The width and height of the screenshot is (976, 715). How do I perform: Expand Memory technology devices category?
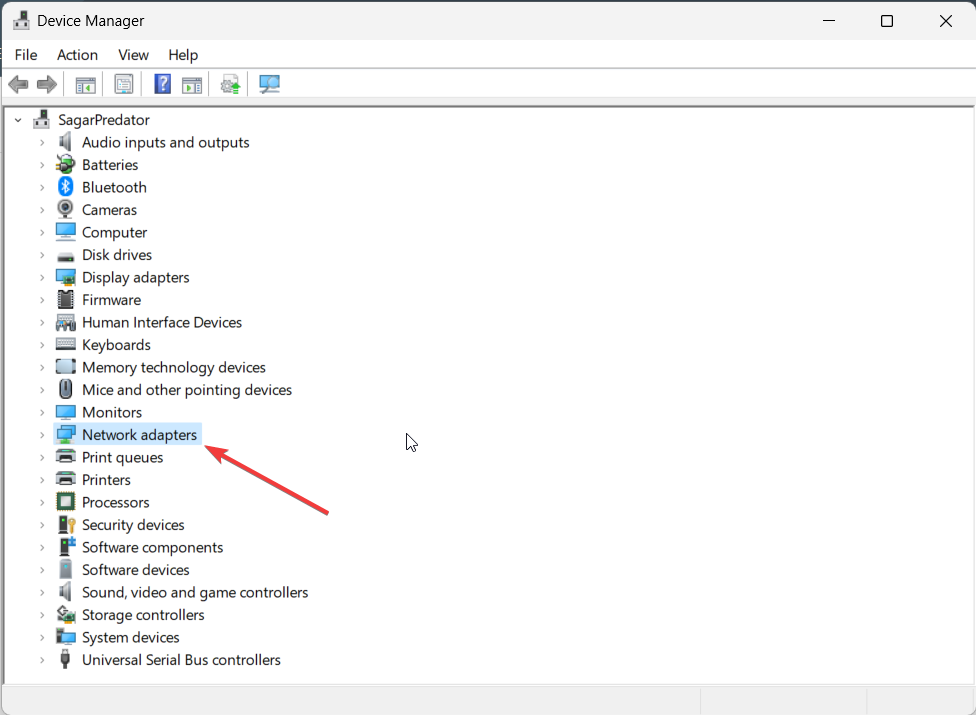(42, 367)
